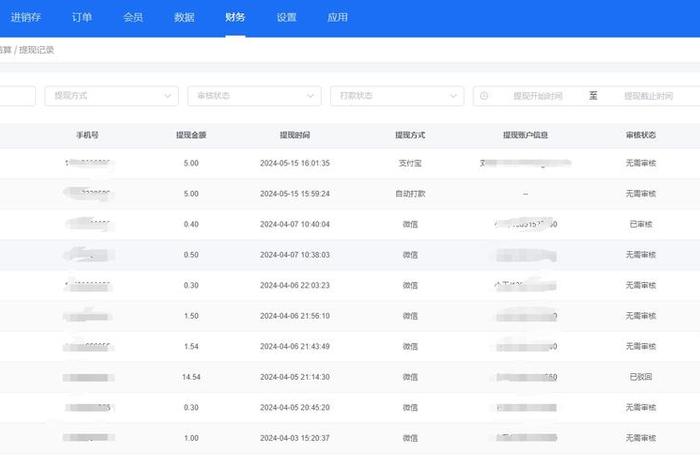
Task: Open the 订单 navigation tab
Action: tap(81, 18)
